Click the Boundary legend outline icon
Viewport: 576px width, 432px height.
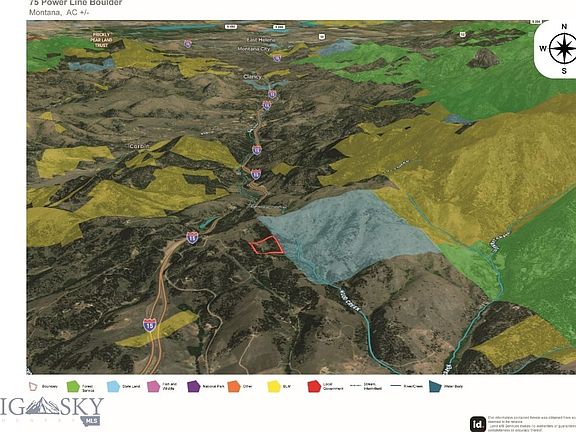pos(33,386)
